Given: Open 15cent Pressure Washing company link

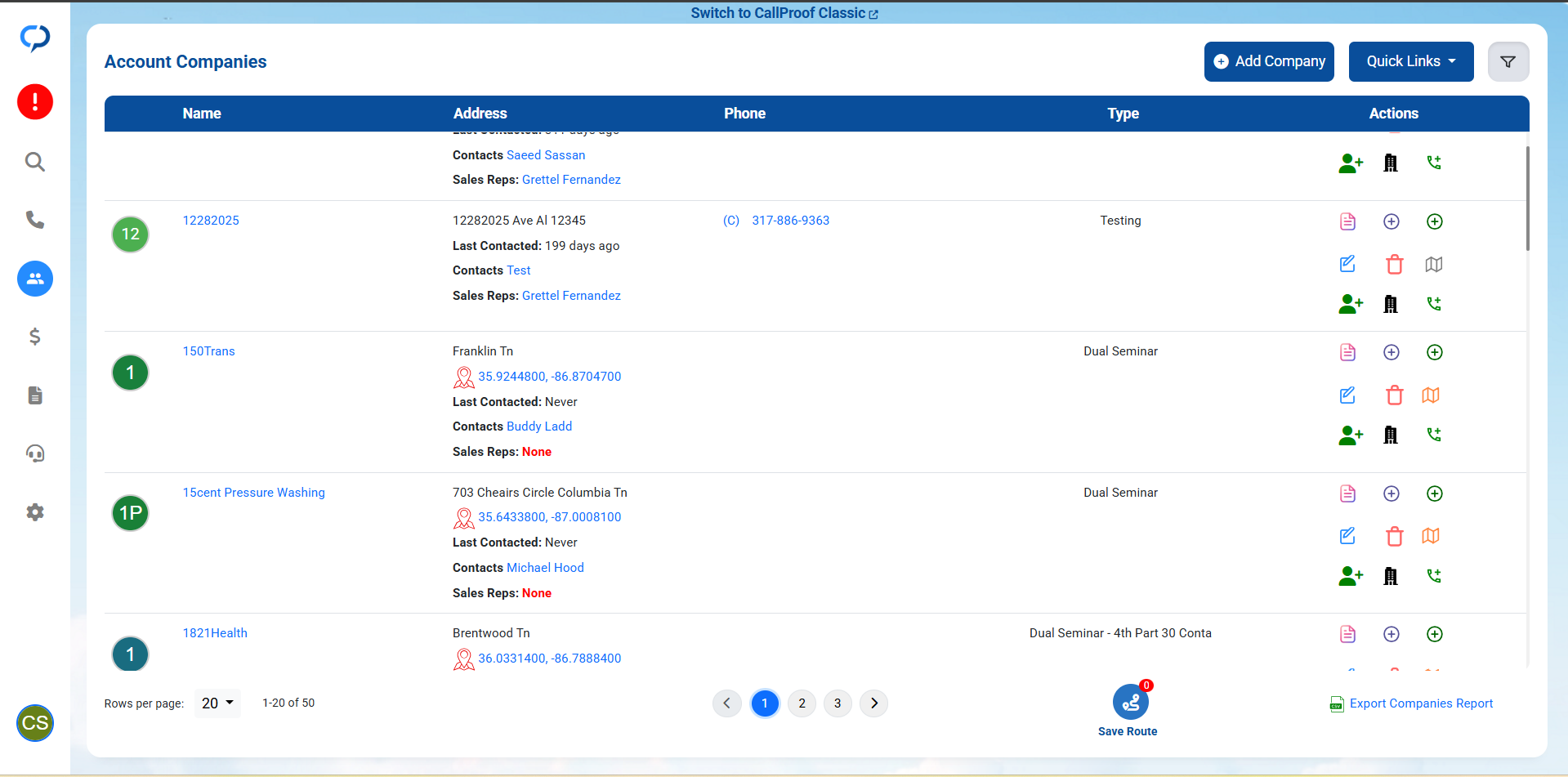Looking at the screenshot, I should coord(253,493).
